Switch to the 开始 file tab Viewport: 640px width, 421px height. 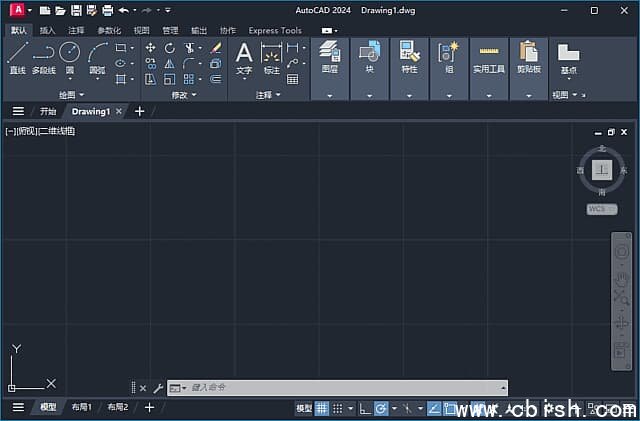click(x=48, y=111)
